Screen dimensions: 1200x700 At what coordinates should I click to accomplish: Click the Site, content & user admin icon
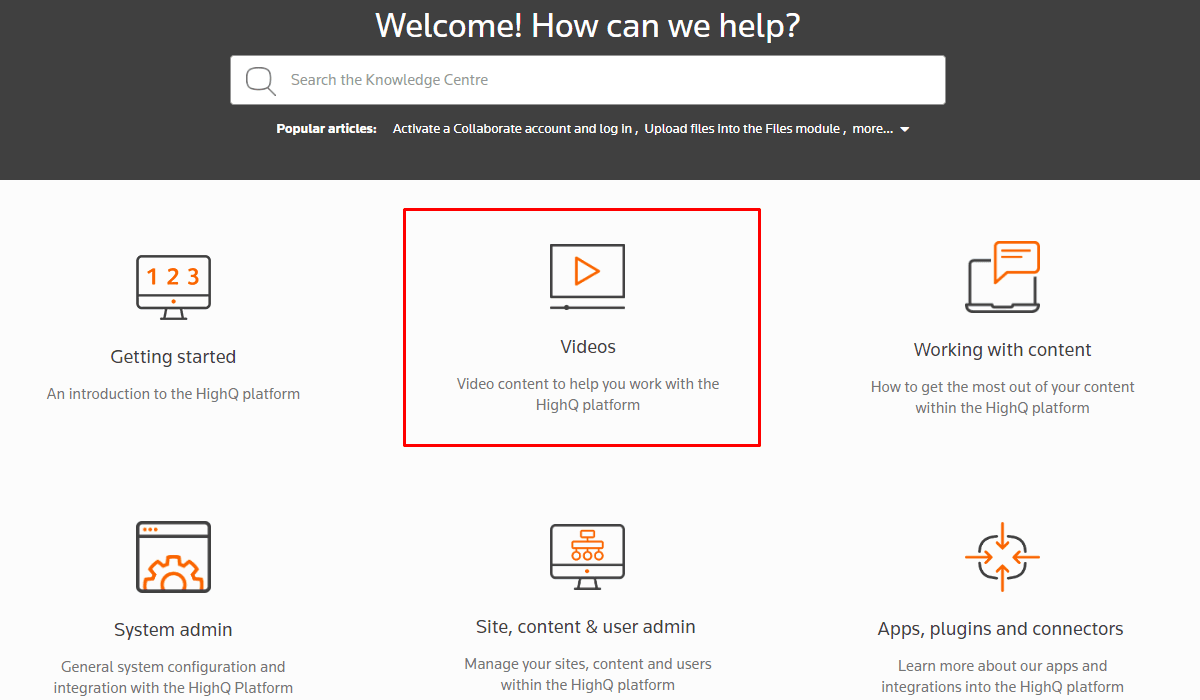point(587,556)
